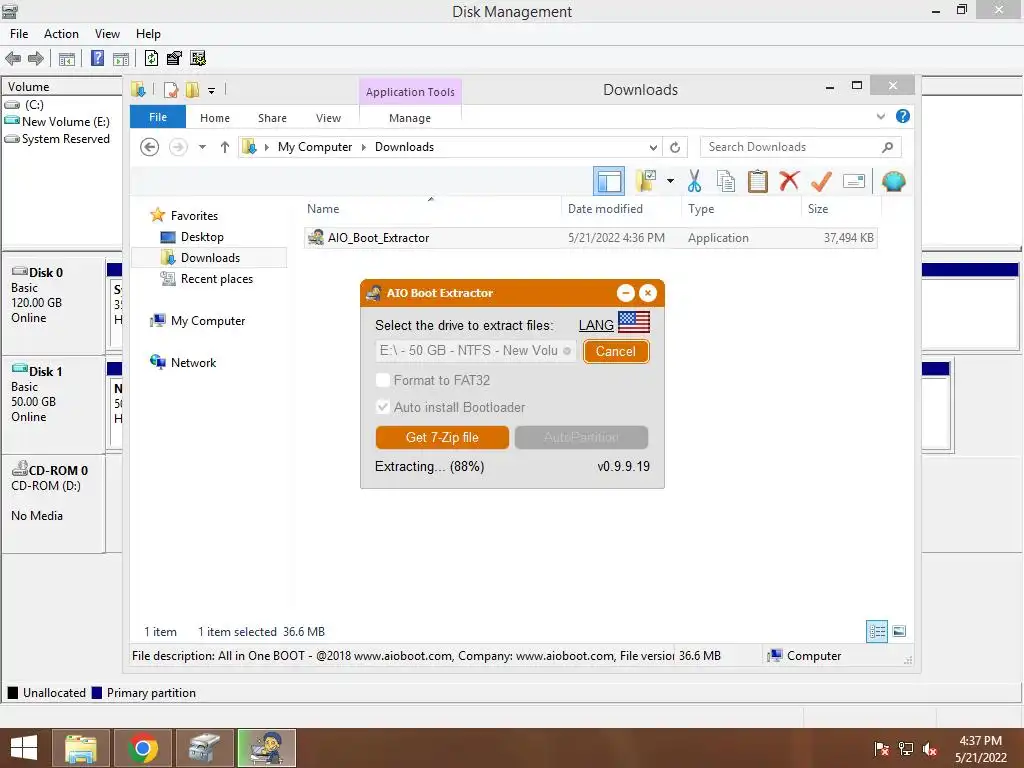
Task: Sort by Date modified column
Action: click(x=605, y=209)
